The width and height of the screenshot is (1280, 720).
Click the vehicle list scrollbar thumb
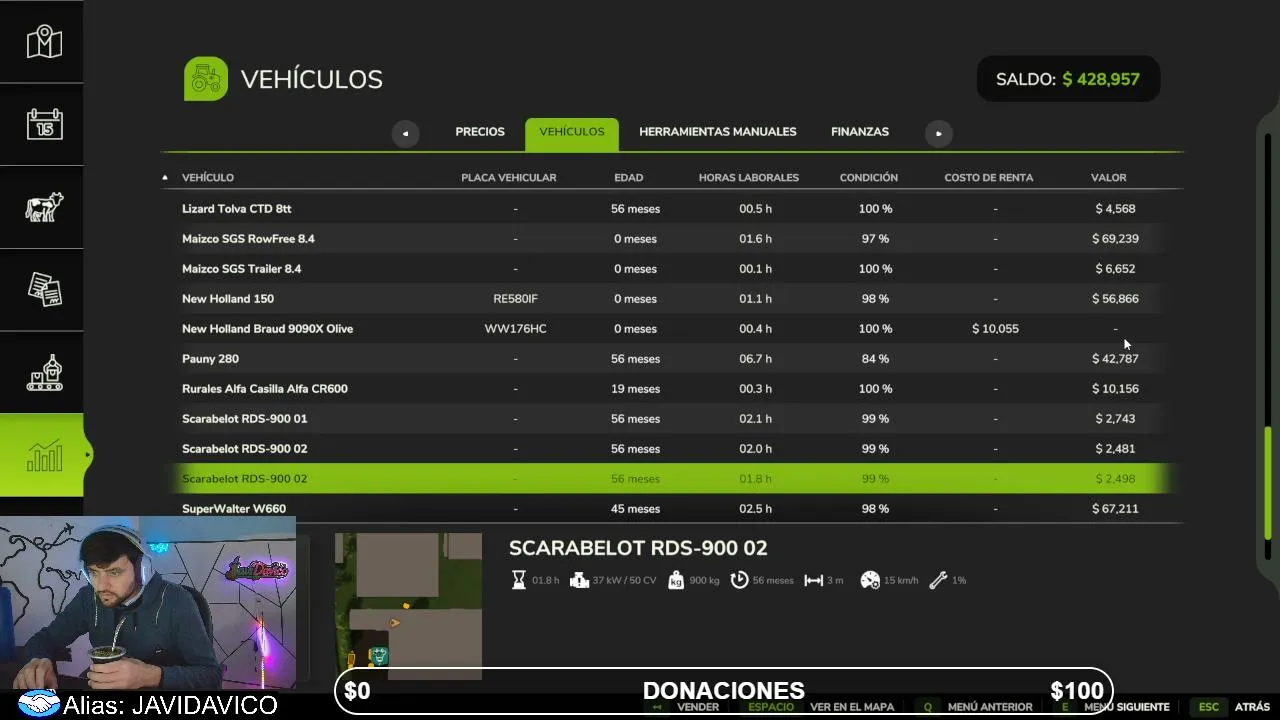(x=1268, y=485)
